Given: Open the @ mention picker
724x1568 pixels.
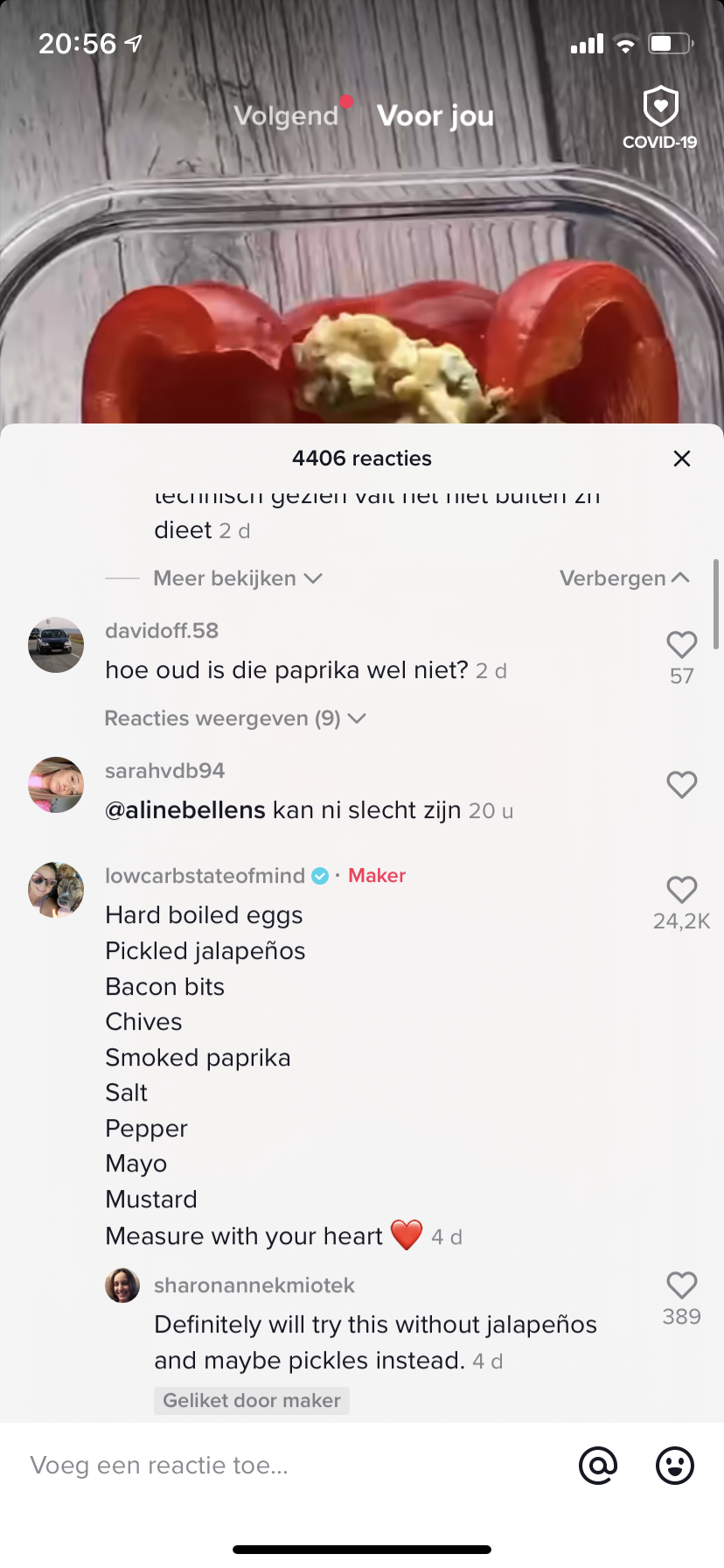Looking at the screenshot, I should (x=598, y=1465).
